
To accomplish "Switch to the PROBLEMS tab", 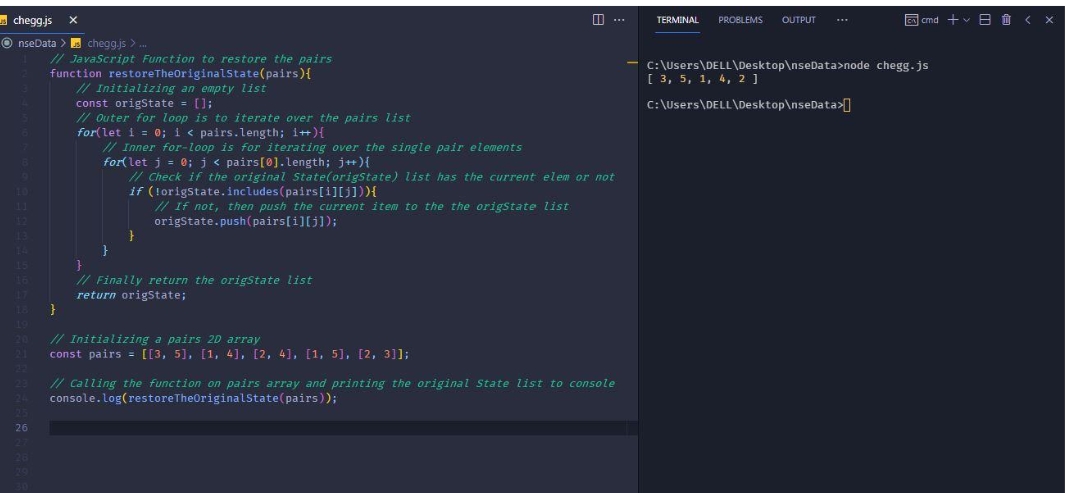I will click(x=739, y=20).
